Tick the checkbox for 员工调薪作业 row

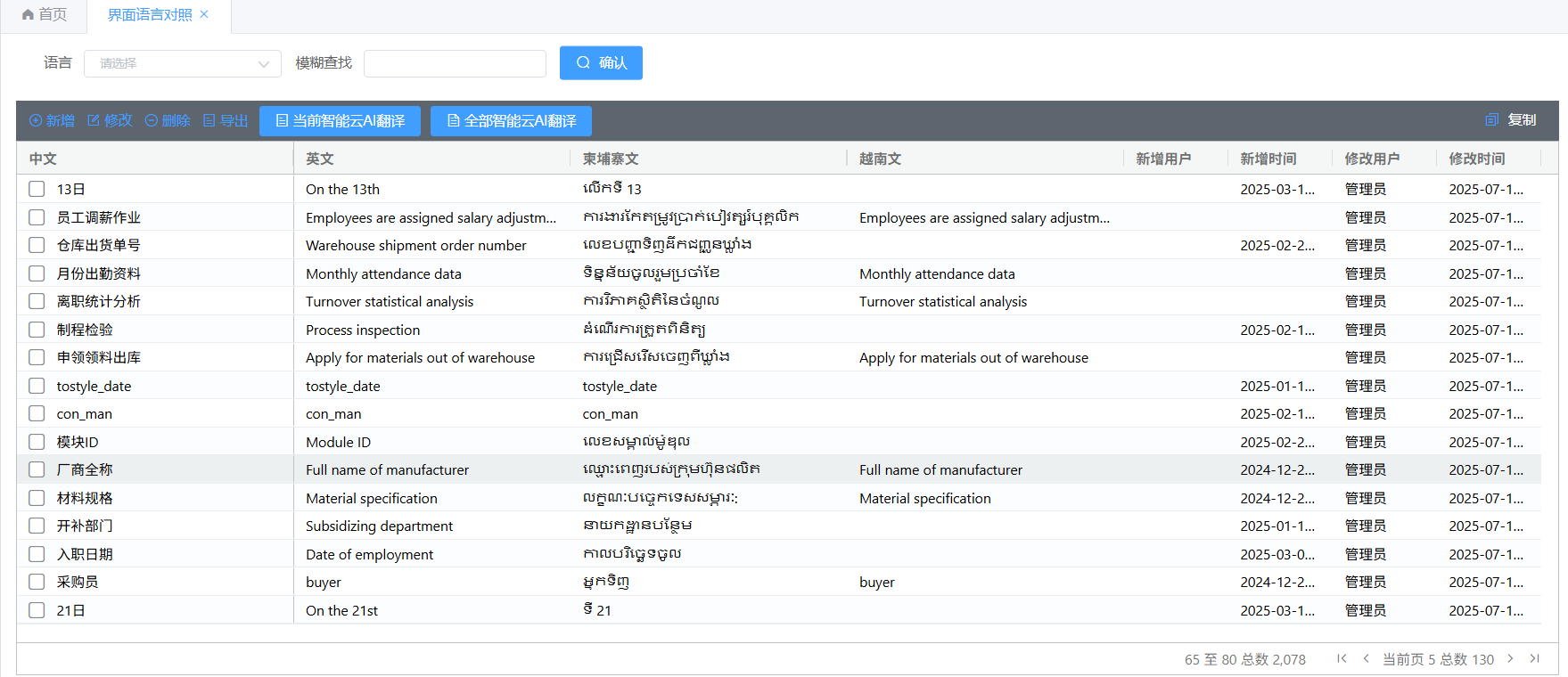37,217
